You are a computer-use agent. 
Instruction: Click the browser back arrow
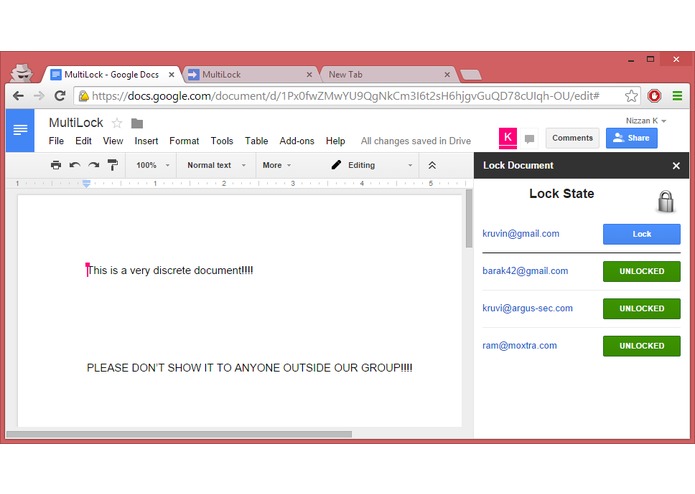point(18,96)
